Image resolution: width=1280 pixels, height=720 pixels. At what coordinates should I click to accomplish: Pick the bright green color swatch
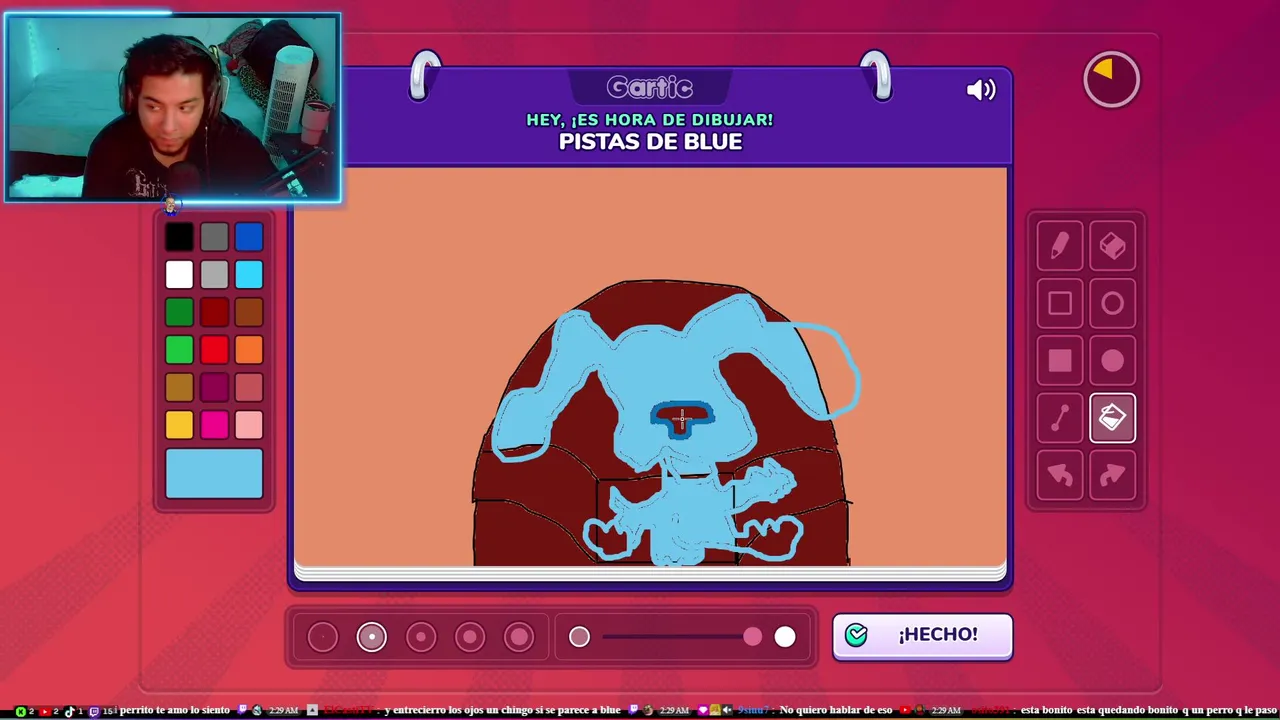coord(179,350)
